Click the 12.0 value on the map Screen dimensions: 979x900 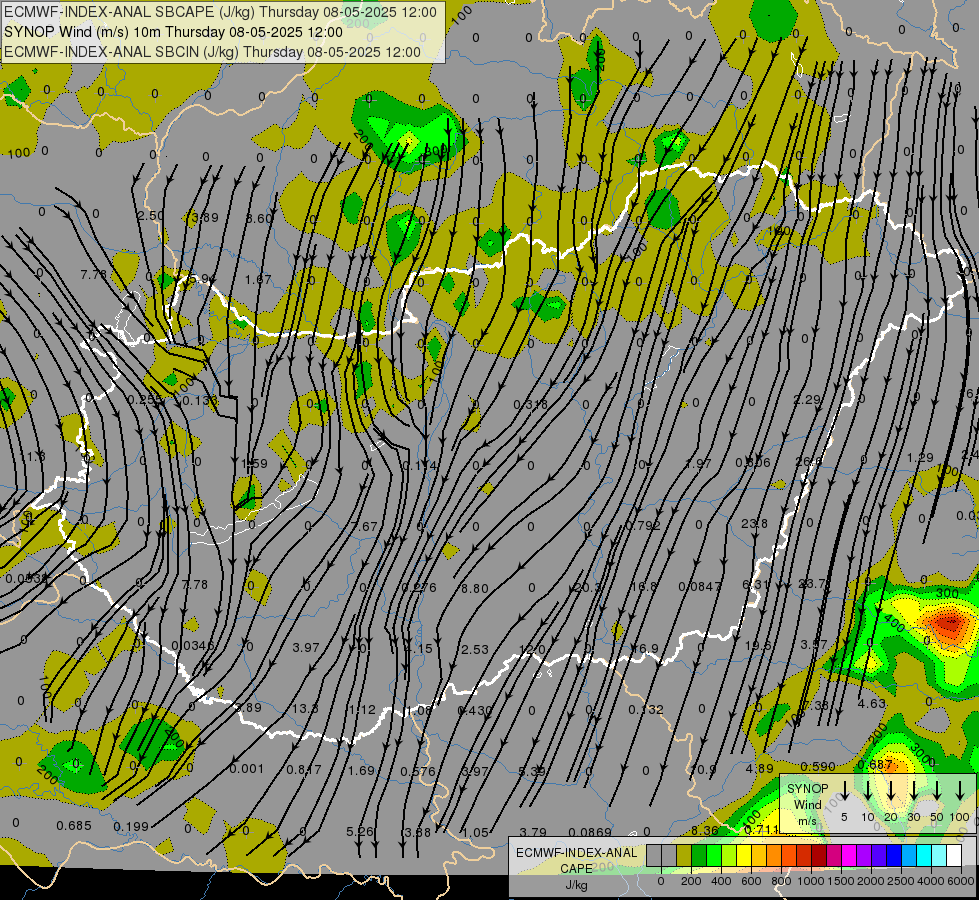pos(532,650)
